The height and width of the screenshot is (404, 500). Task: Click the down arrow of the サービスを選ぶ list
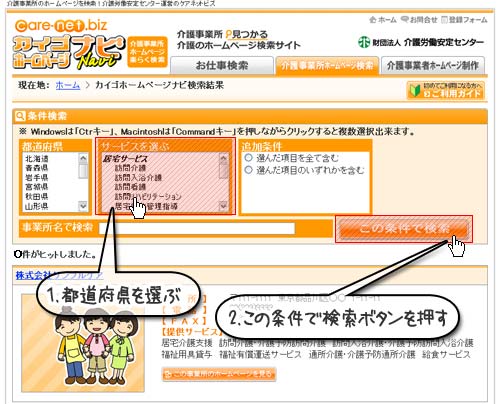pyautogui.click(x=224, y=207)
